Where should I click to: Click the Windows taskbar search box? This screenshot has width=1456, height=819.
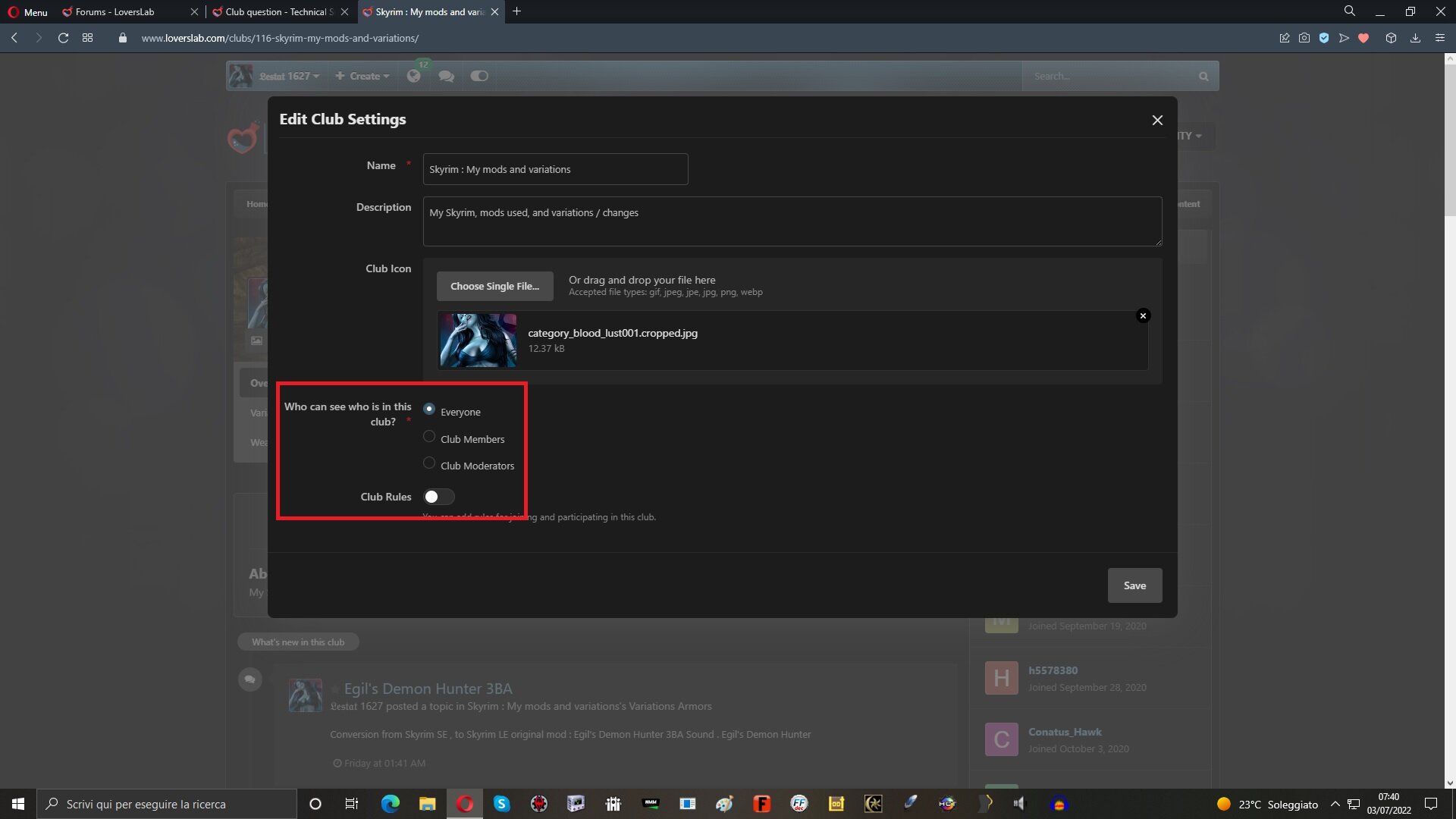click(x=167, y=804)
